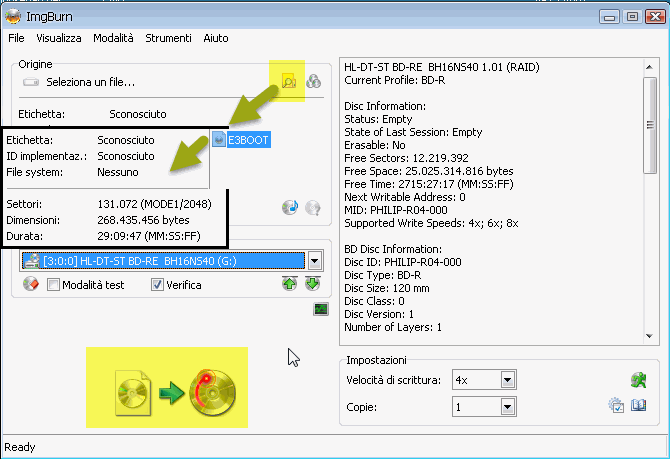
Task: Click the Seleziona un file text
Action: (91, 82)
